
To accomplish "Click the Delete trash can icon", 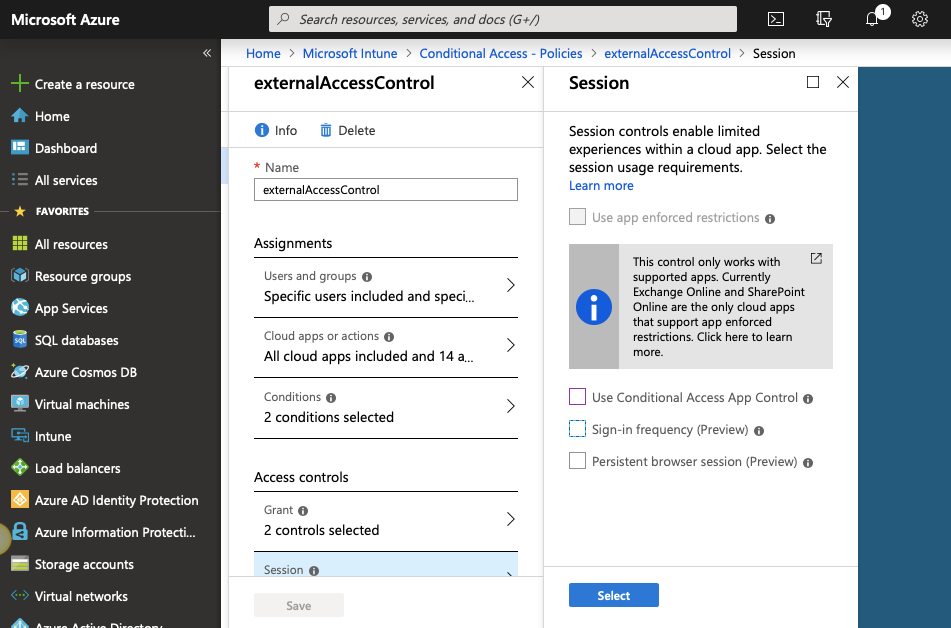I will tap(326, 130).
